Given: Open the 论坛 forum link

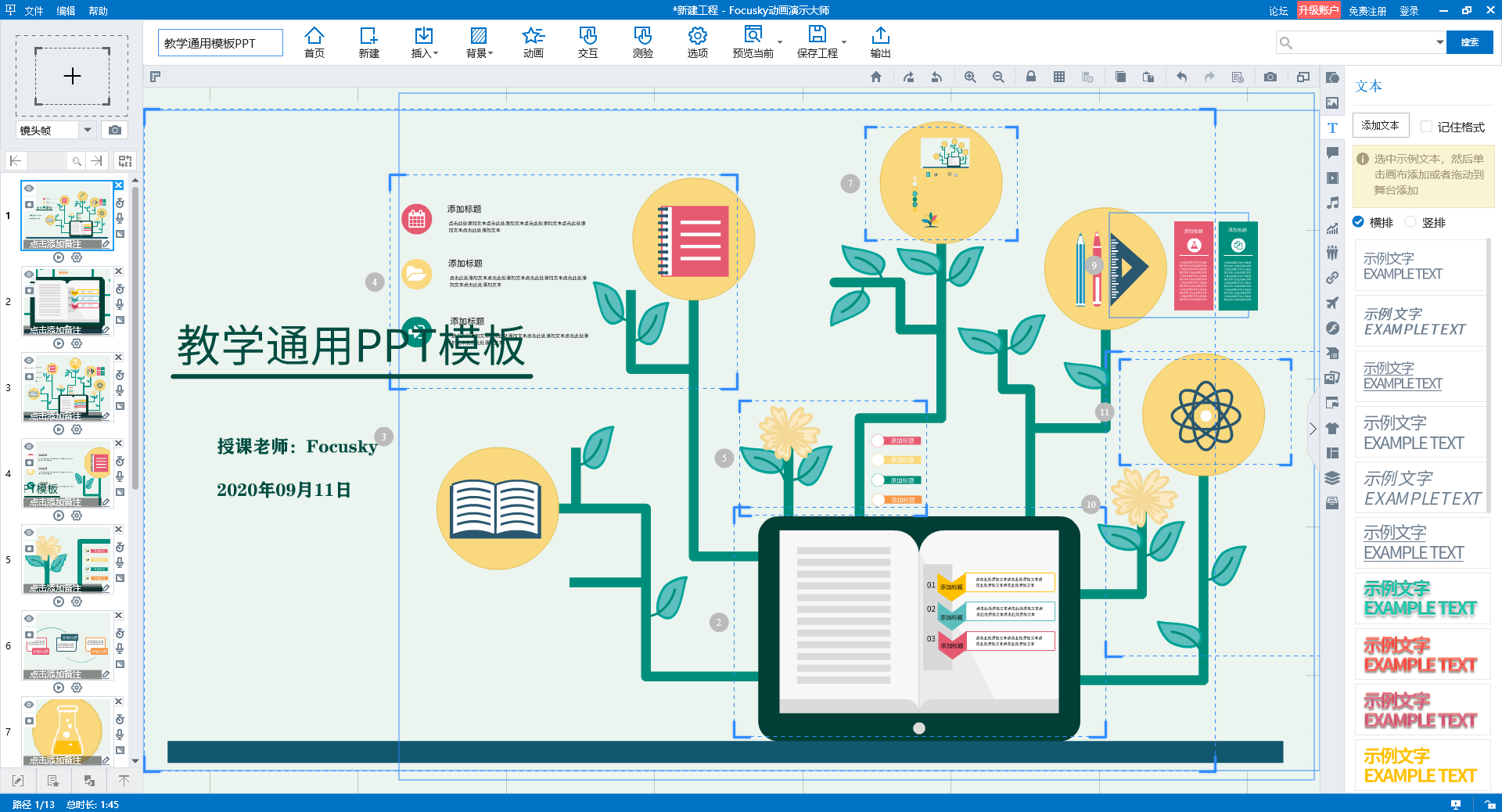Looking at the screenshot, I should pos(1278,11).
